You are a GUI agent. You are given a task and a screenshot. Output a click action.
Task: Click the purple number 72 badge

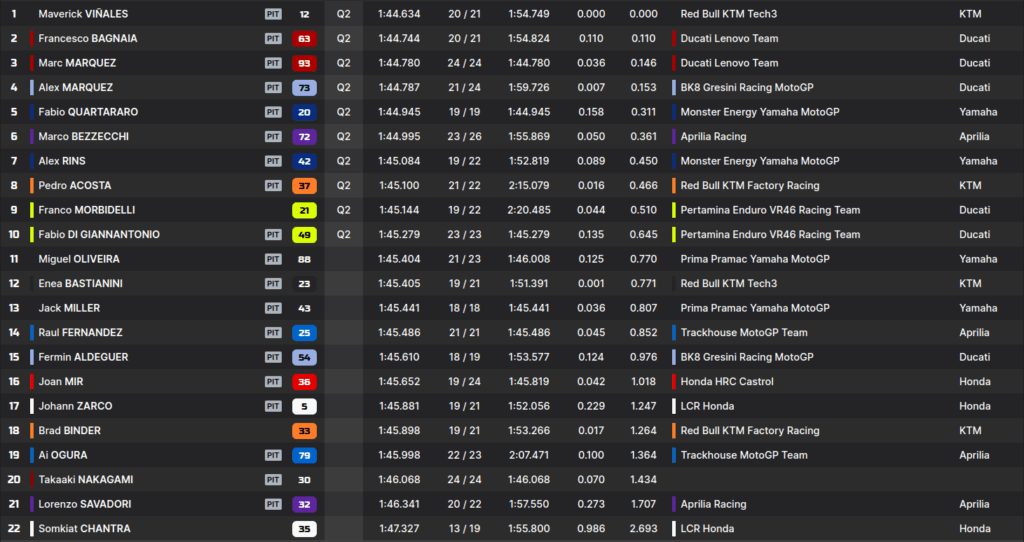tap(304, 136)
